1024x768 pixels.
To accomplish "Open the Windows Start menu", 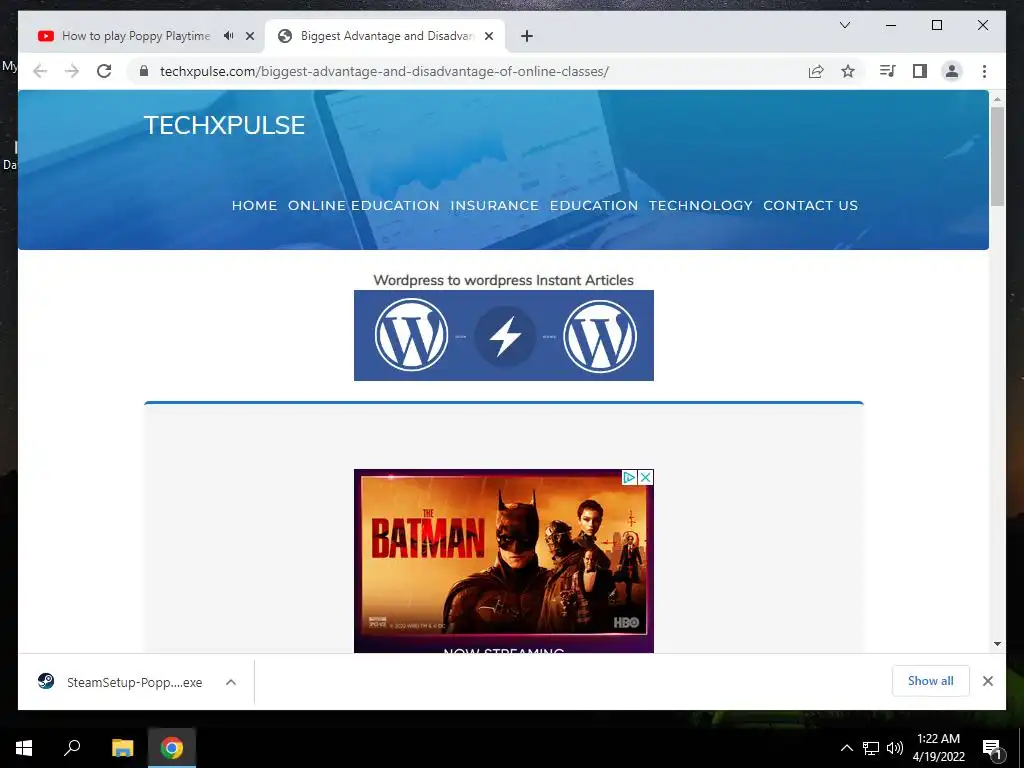I will tap(24, 747).
